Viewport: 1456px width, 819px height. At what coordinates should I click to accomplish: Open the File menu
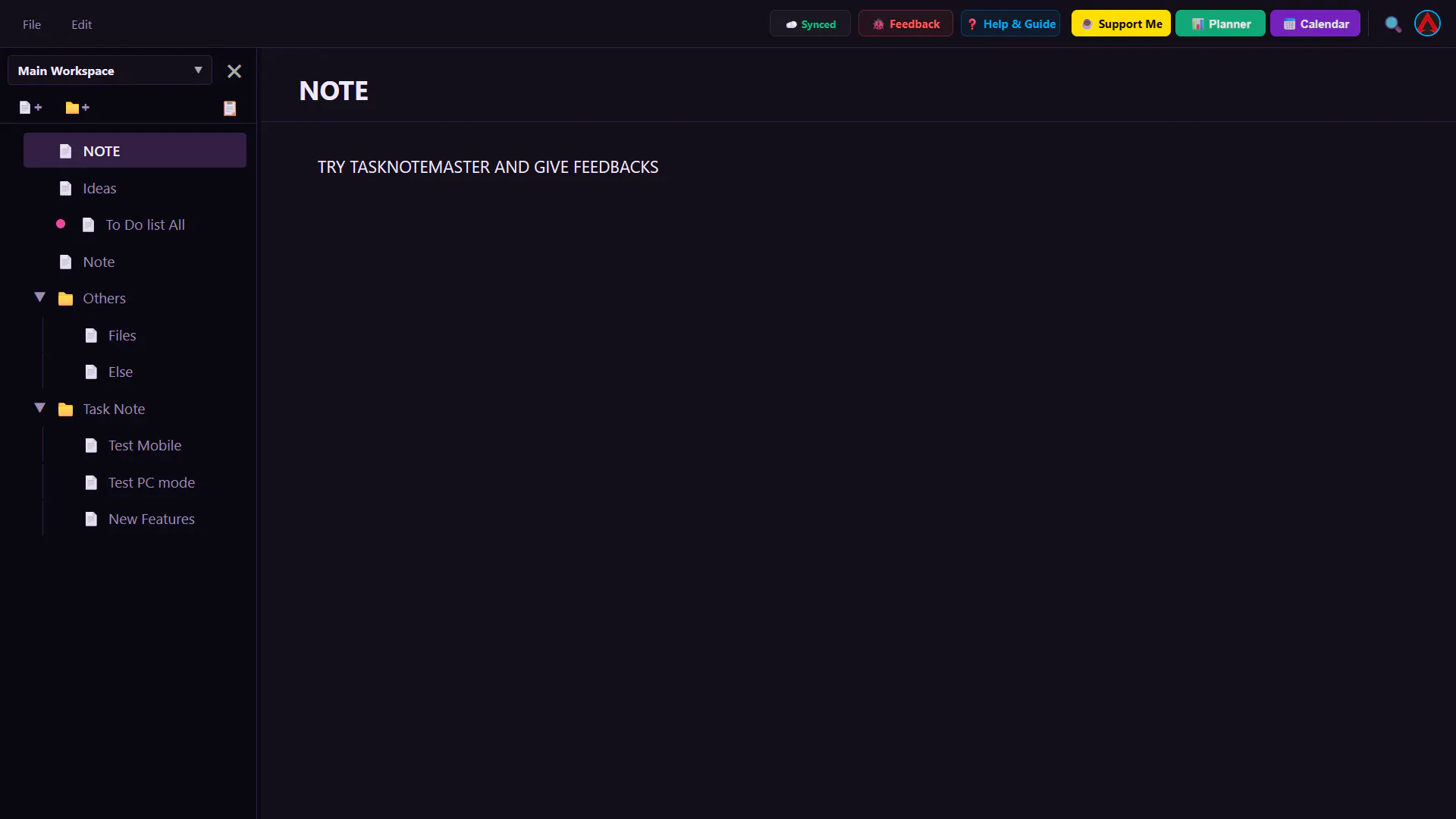tap(32, 24)
